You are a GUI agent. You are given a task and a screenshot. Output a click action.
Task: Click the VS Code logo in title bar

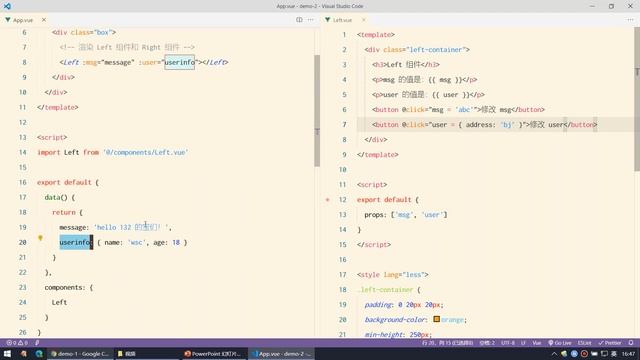(x=7, y=6)
